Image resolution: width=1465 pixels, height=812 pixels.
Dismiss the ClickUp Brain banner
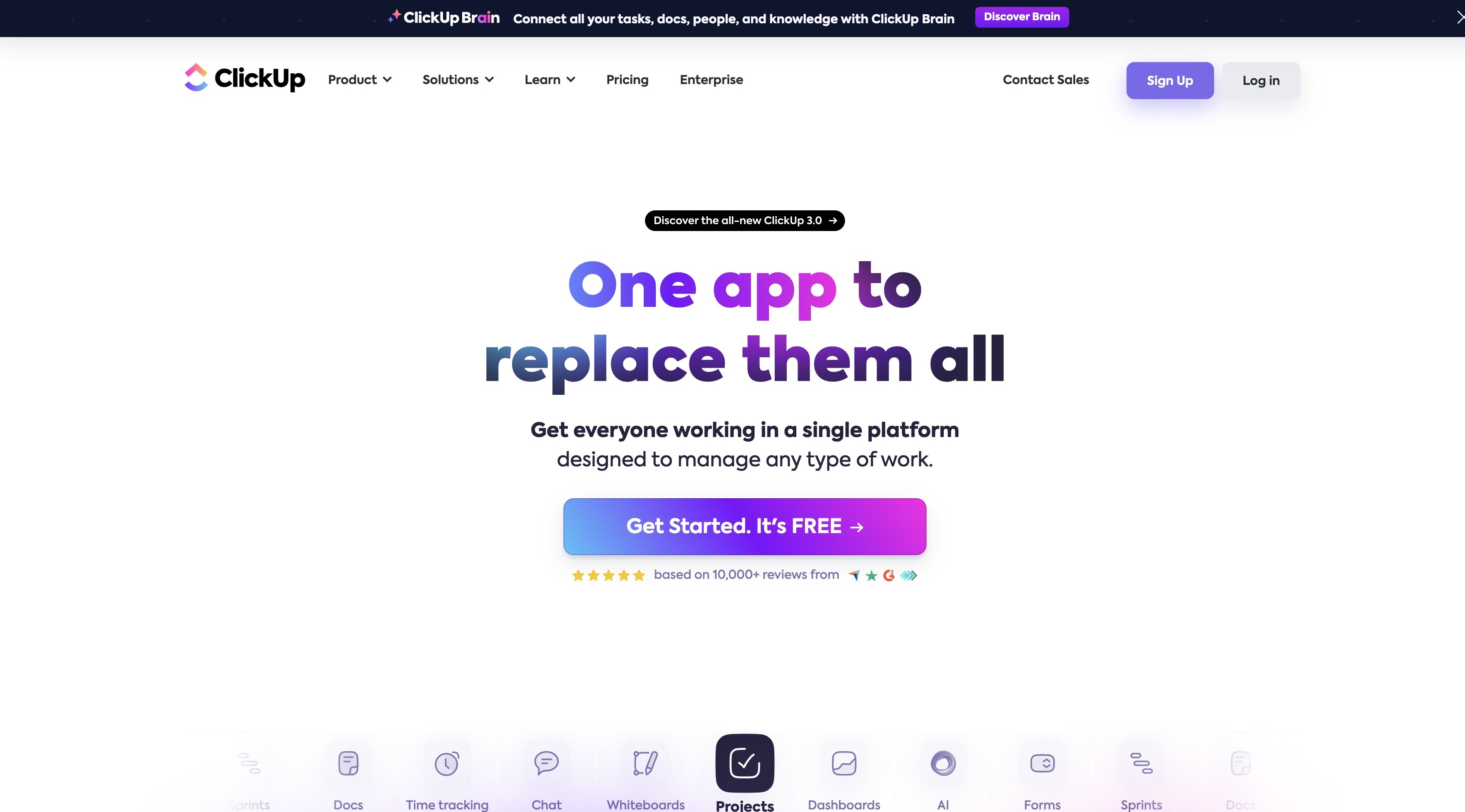[1459, 18]
